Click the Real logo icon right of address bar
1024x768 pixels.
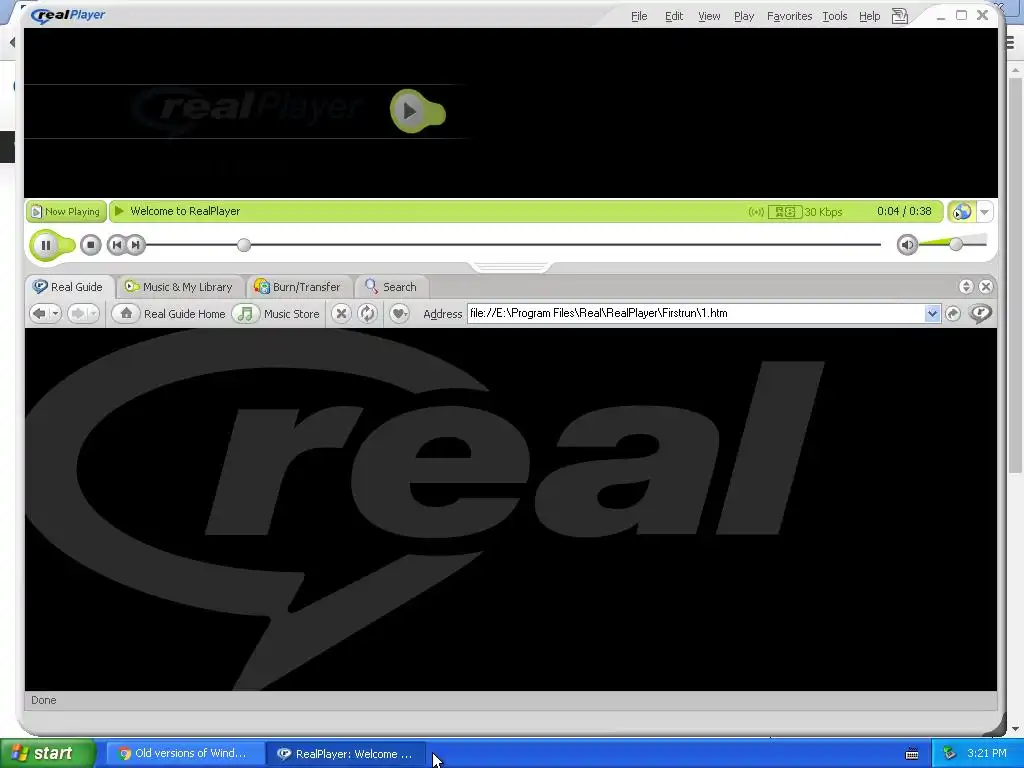[x=980, y=313]
